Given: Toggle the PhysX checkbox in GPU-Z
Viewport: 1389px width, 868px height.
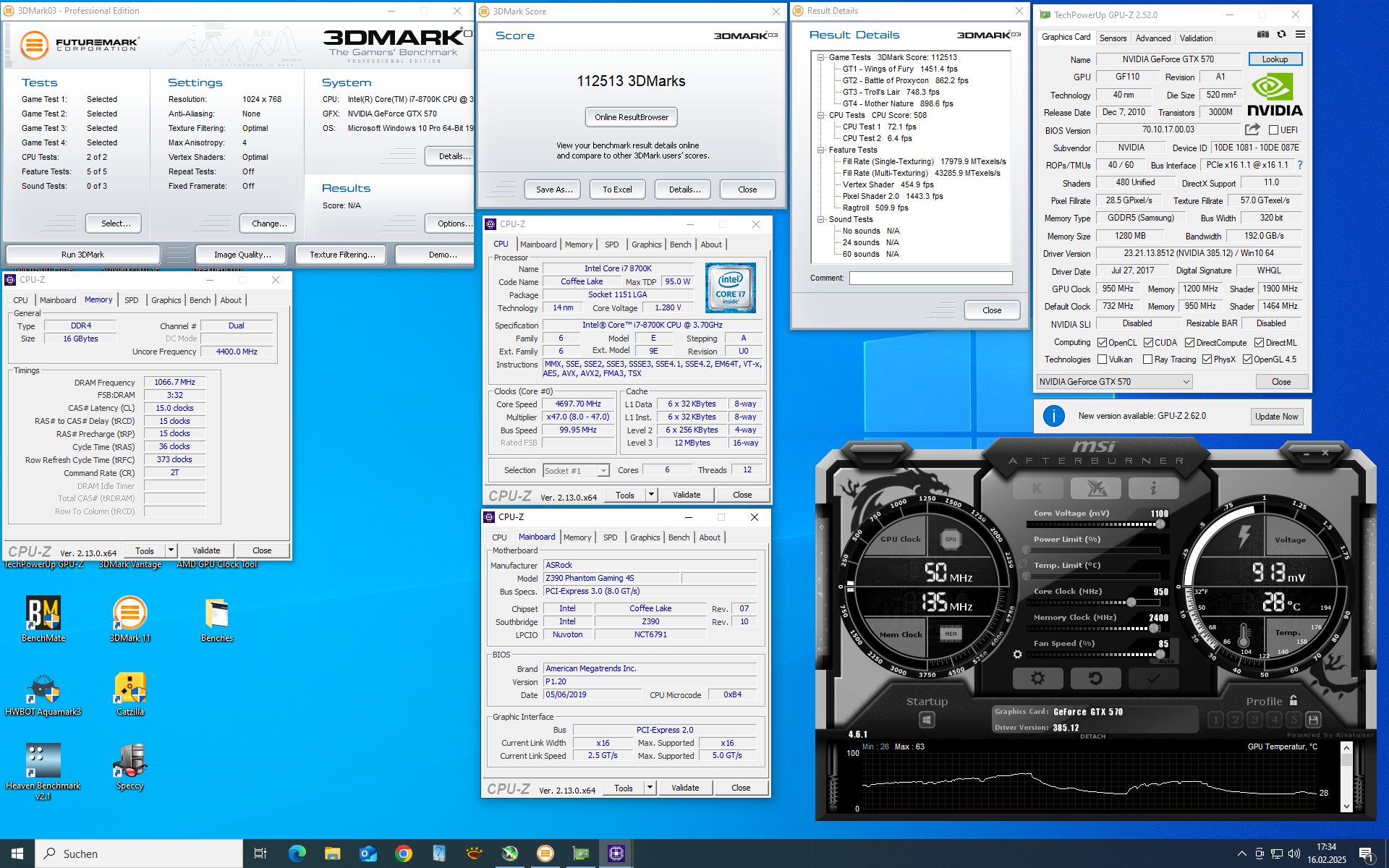Looking at the screenshot, I should click(x=1207, y=359).
